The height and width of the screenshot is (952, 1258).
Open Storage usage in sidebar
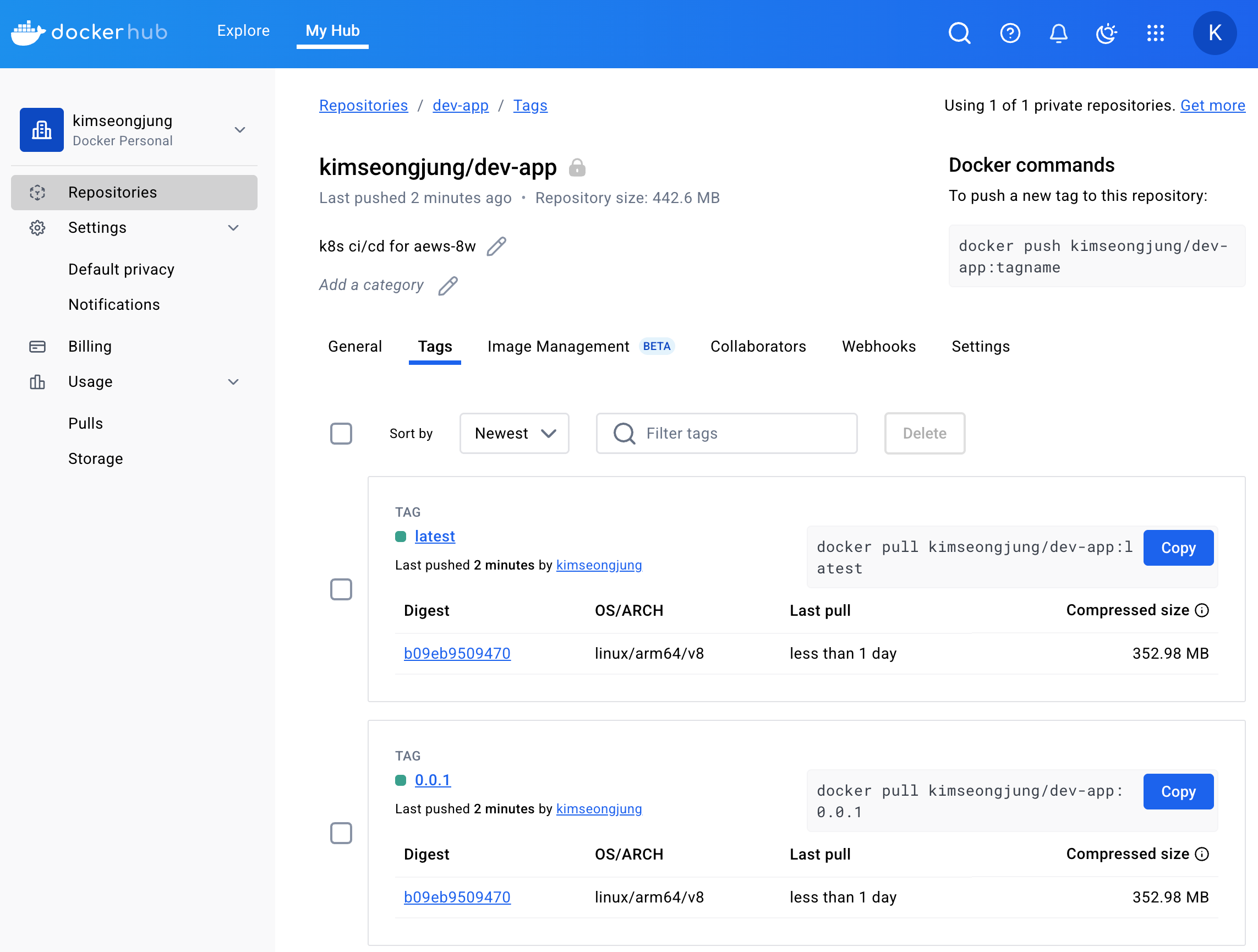(x=96, y=458)
